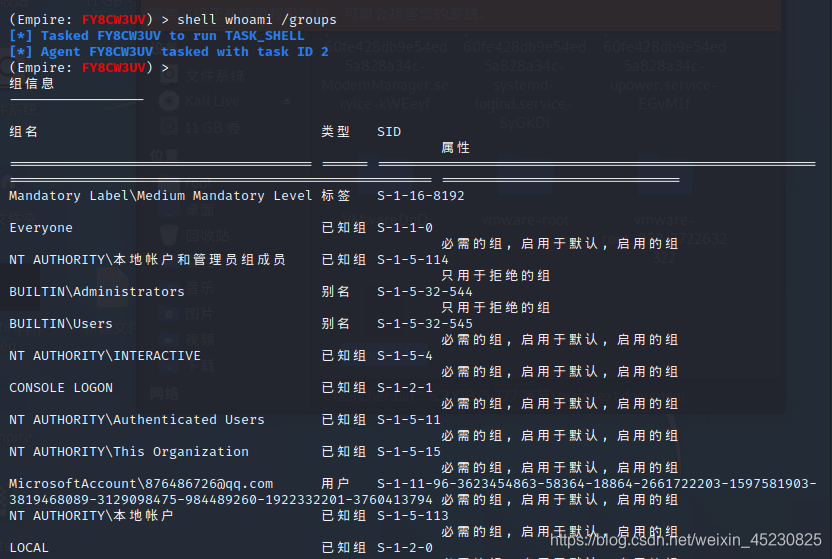
Task: Select the long SID starting S-1-11-96-3623454863
Action: click(597, 484)
